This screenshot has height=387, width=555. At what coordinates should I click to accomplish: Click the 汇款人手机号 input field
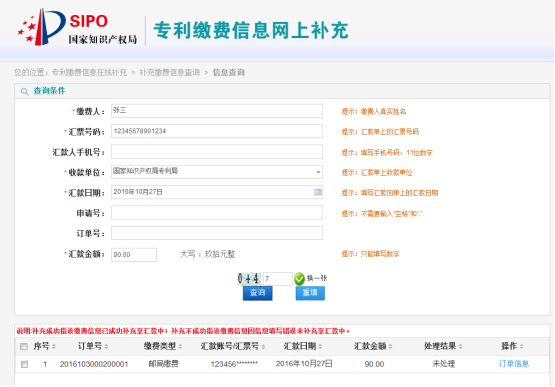(217, 152)
